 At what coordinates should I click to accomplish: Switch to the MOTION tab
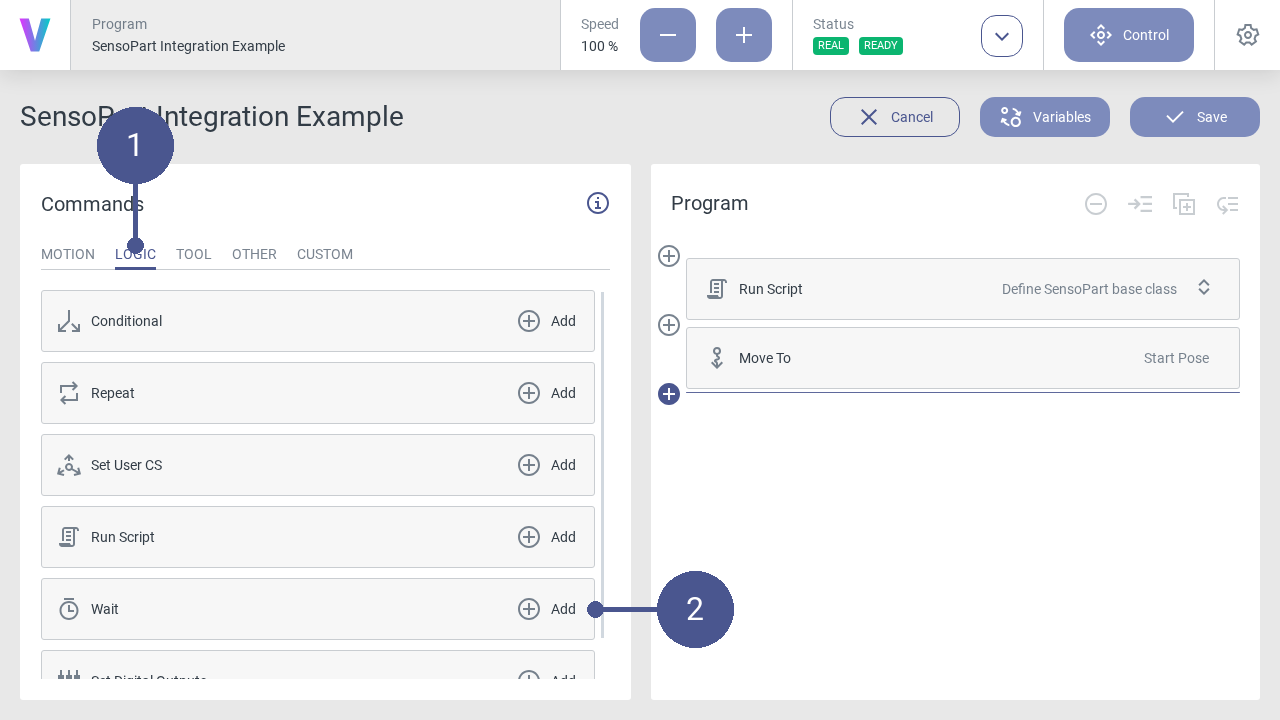pos(68,254)
